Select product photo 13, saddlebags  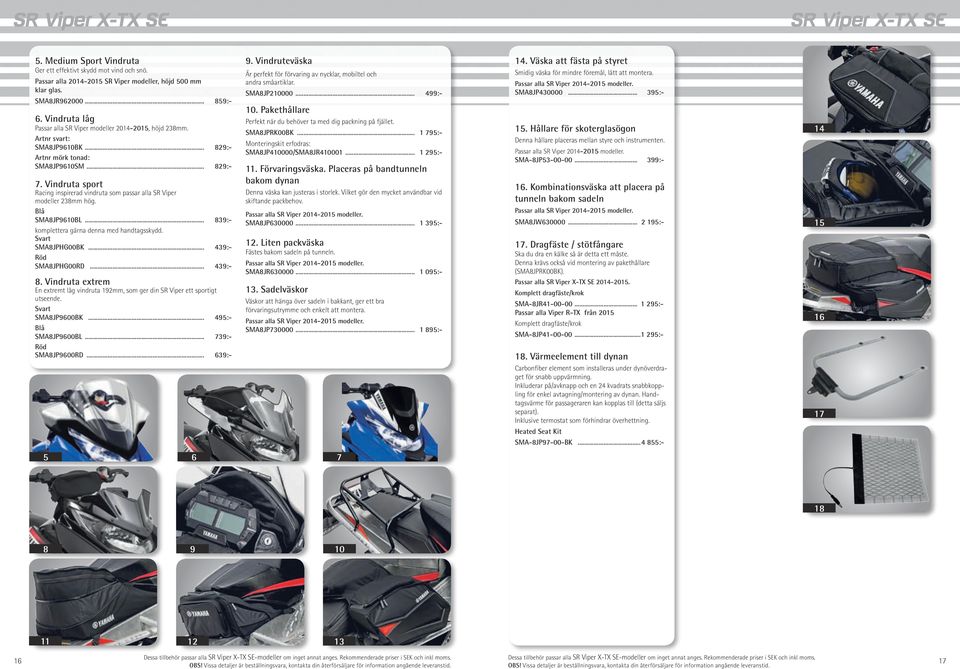point(387,602)
